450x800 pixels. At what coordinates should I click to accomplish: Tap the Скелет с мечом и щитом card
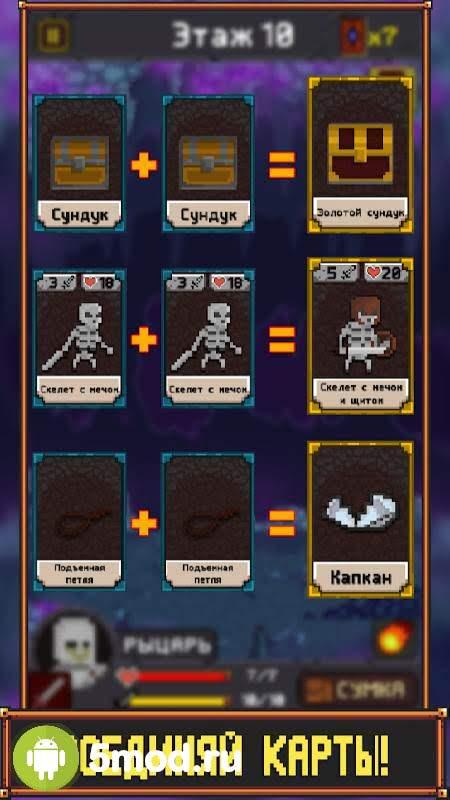360,335
